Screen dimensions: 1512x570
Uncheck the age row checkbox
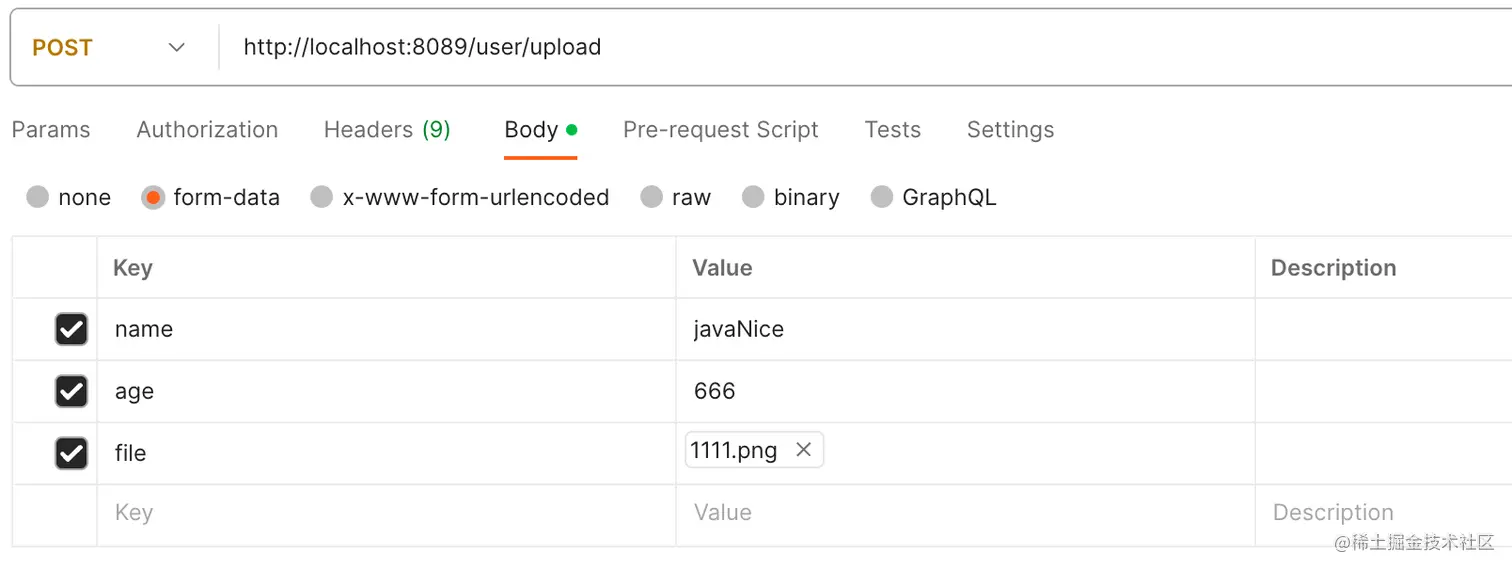71,391
